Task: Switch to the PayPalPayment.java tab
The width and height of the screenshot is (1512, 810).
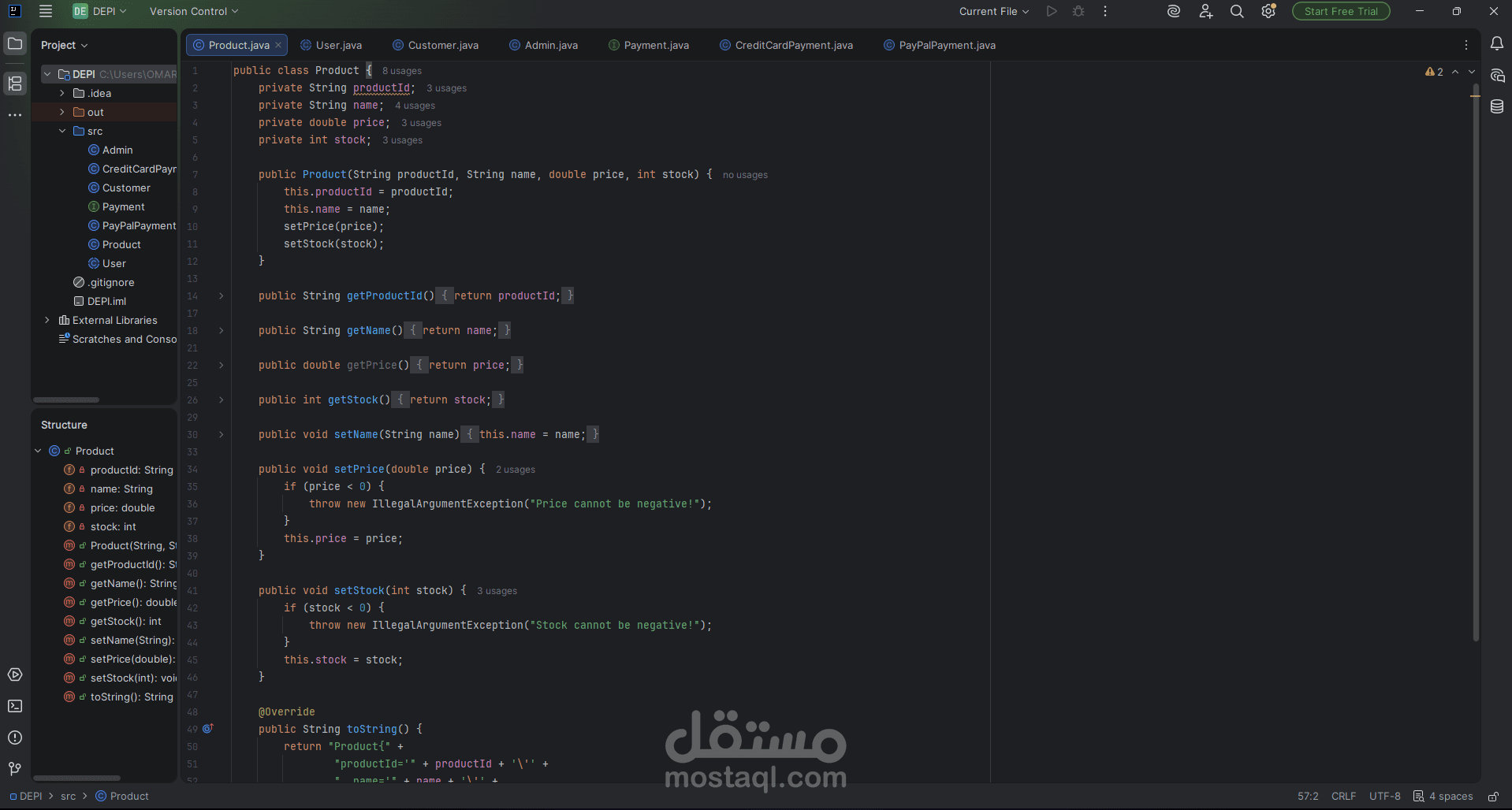Action: pyautogui.click(x=940, y=45)
